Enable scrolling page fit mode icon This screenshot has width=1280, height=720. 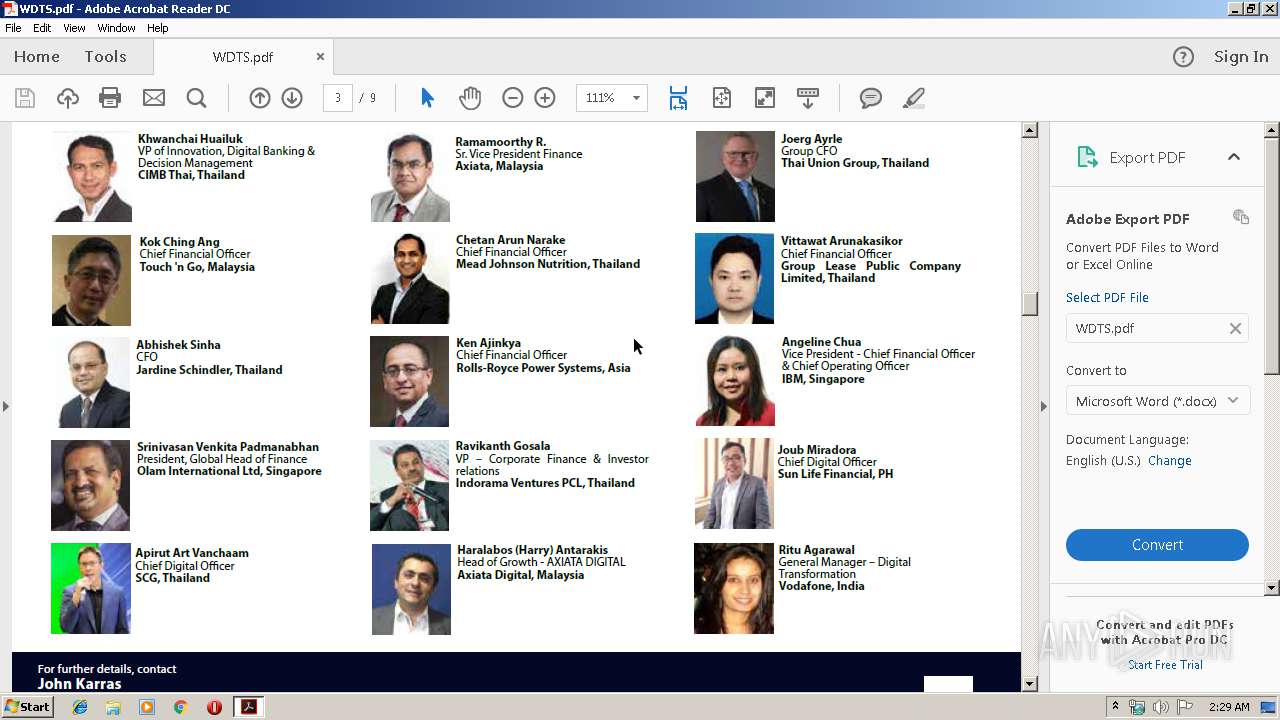pyautogui.click(x=678, y=98)
